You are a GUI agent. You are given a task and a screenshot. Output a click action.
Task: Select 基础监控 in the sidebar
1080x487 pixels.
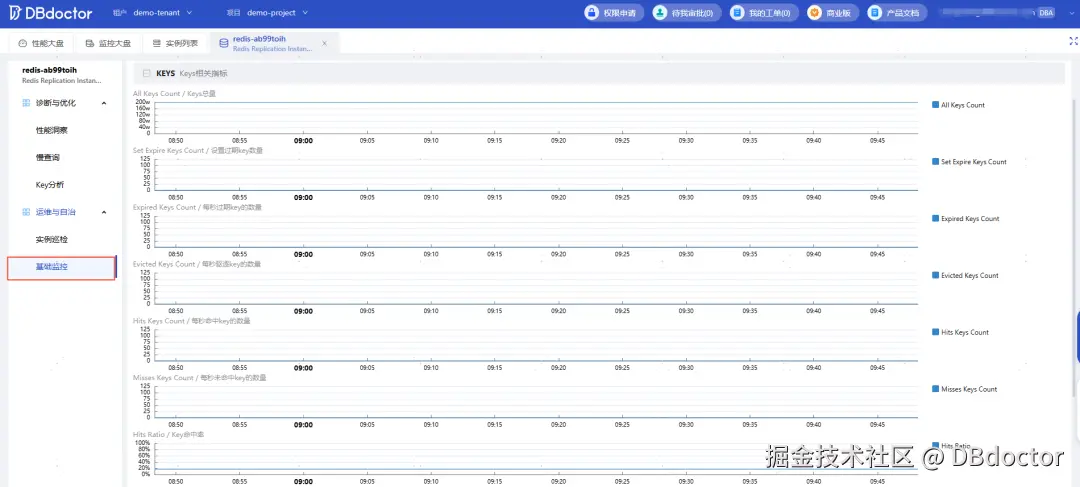[61, 267]
